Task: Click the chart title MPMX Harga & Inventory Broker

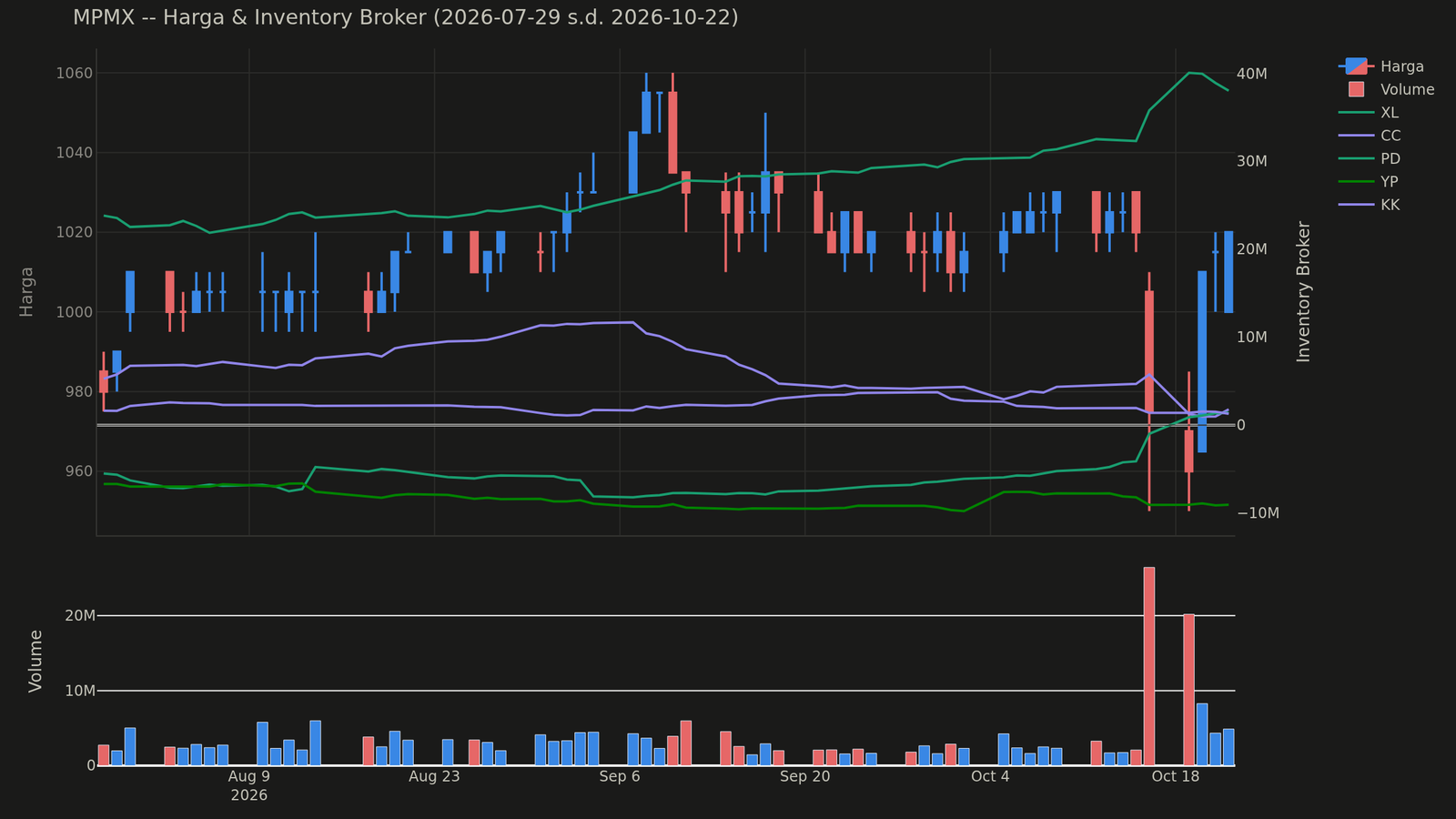Action: pos(406,17)
